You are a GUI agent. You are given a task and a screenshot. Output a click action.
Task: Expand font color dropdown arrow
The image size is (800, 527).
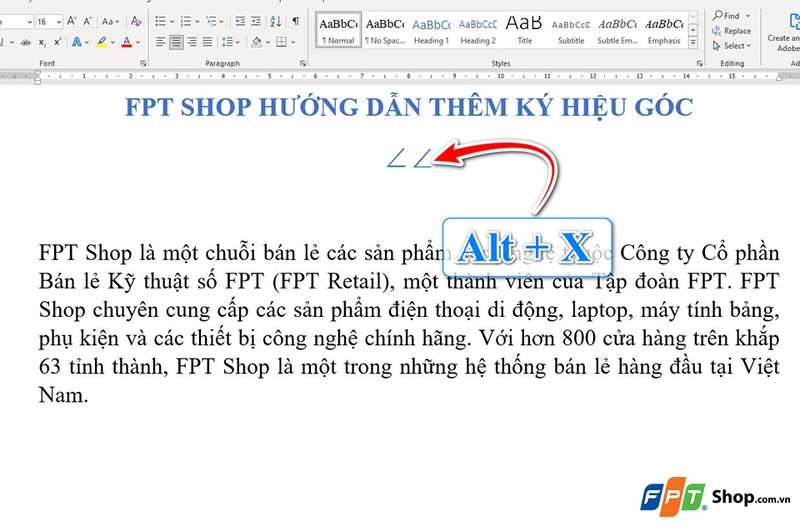[138, 42]
